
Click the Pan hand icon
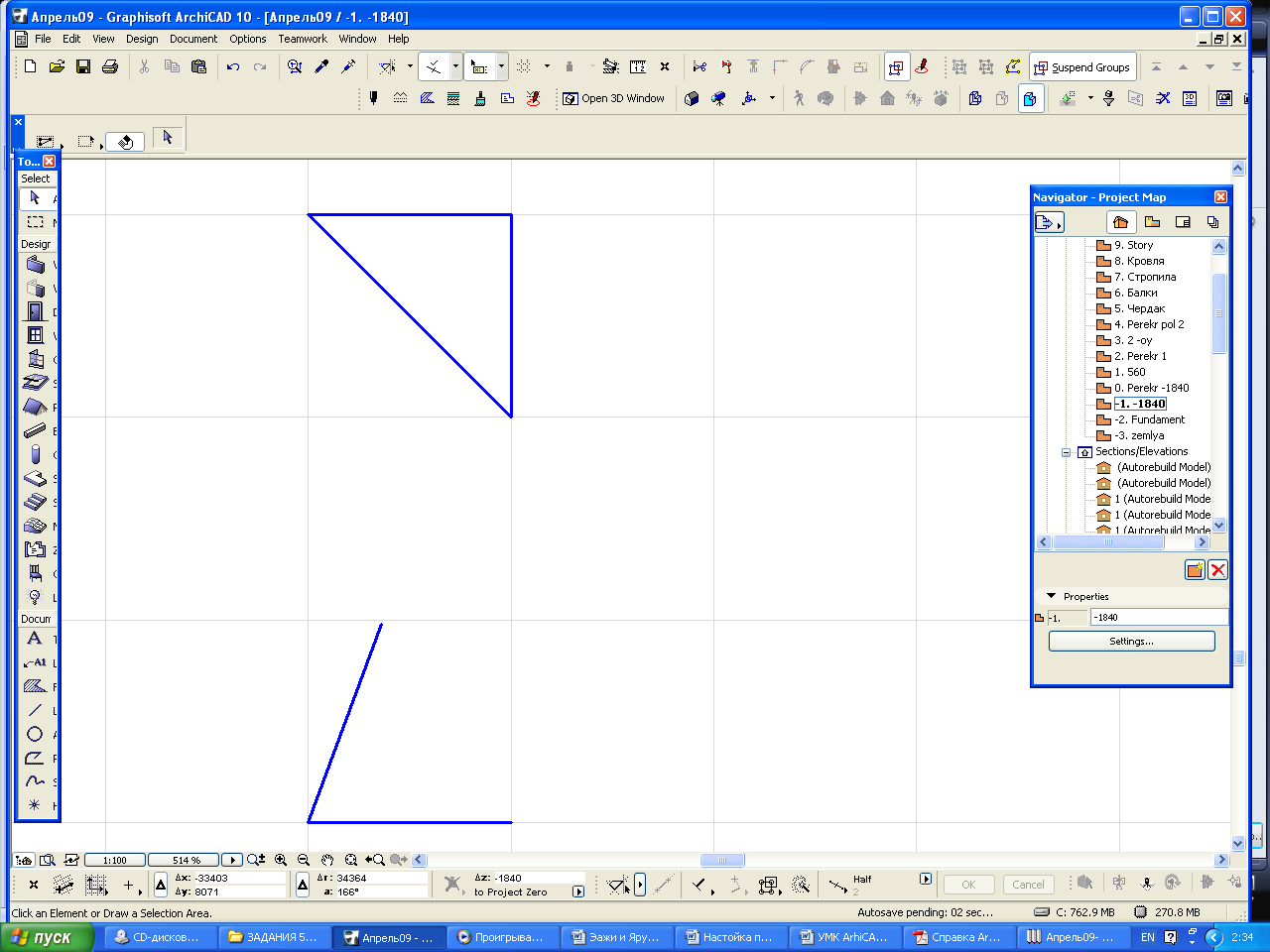pyautogui.click(x=326, y=860)
